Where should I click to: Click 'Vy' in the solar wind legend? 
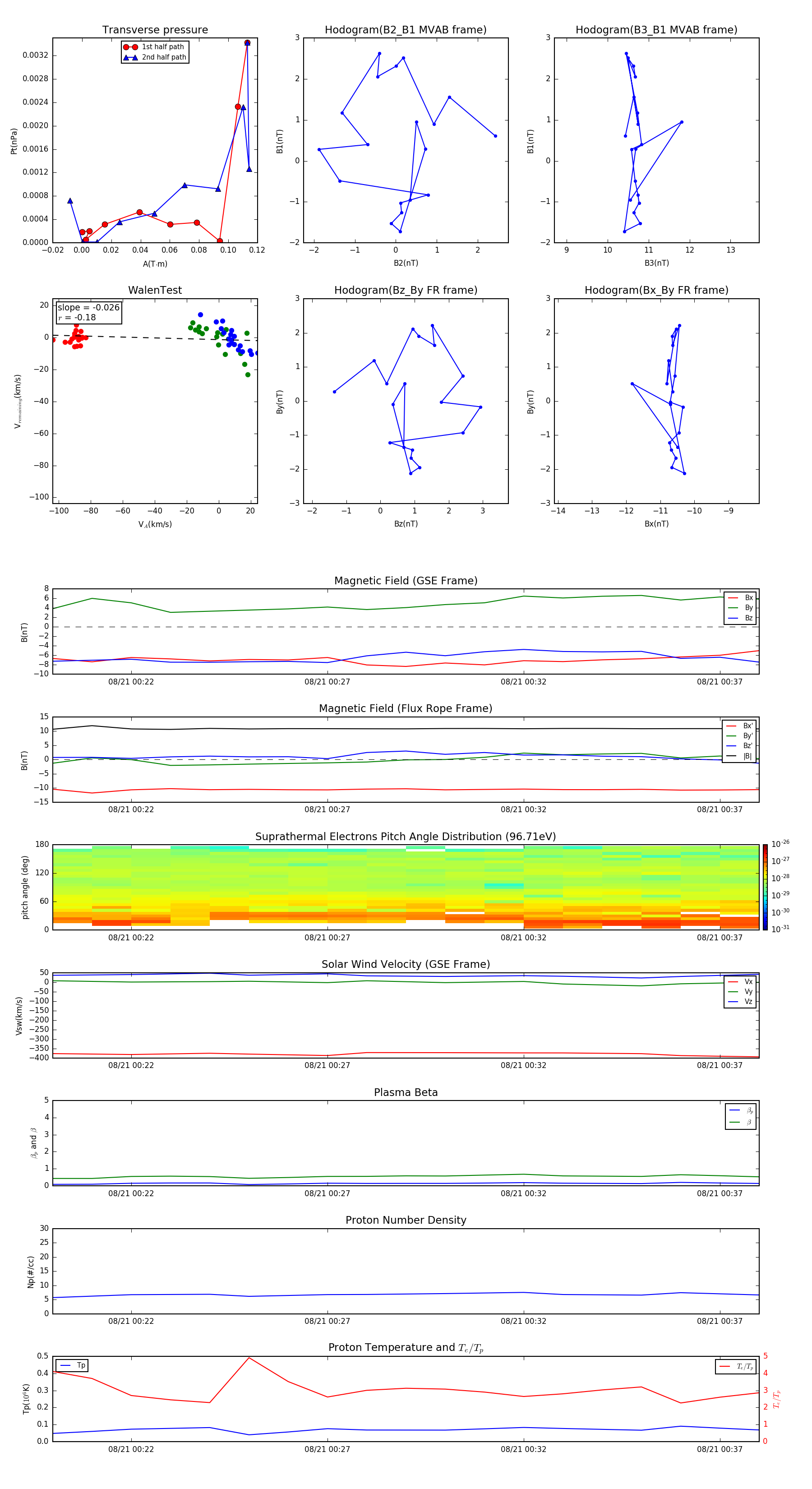[x=748, y=991]
